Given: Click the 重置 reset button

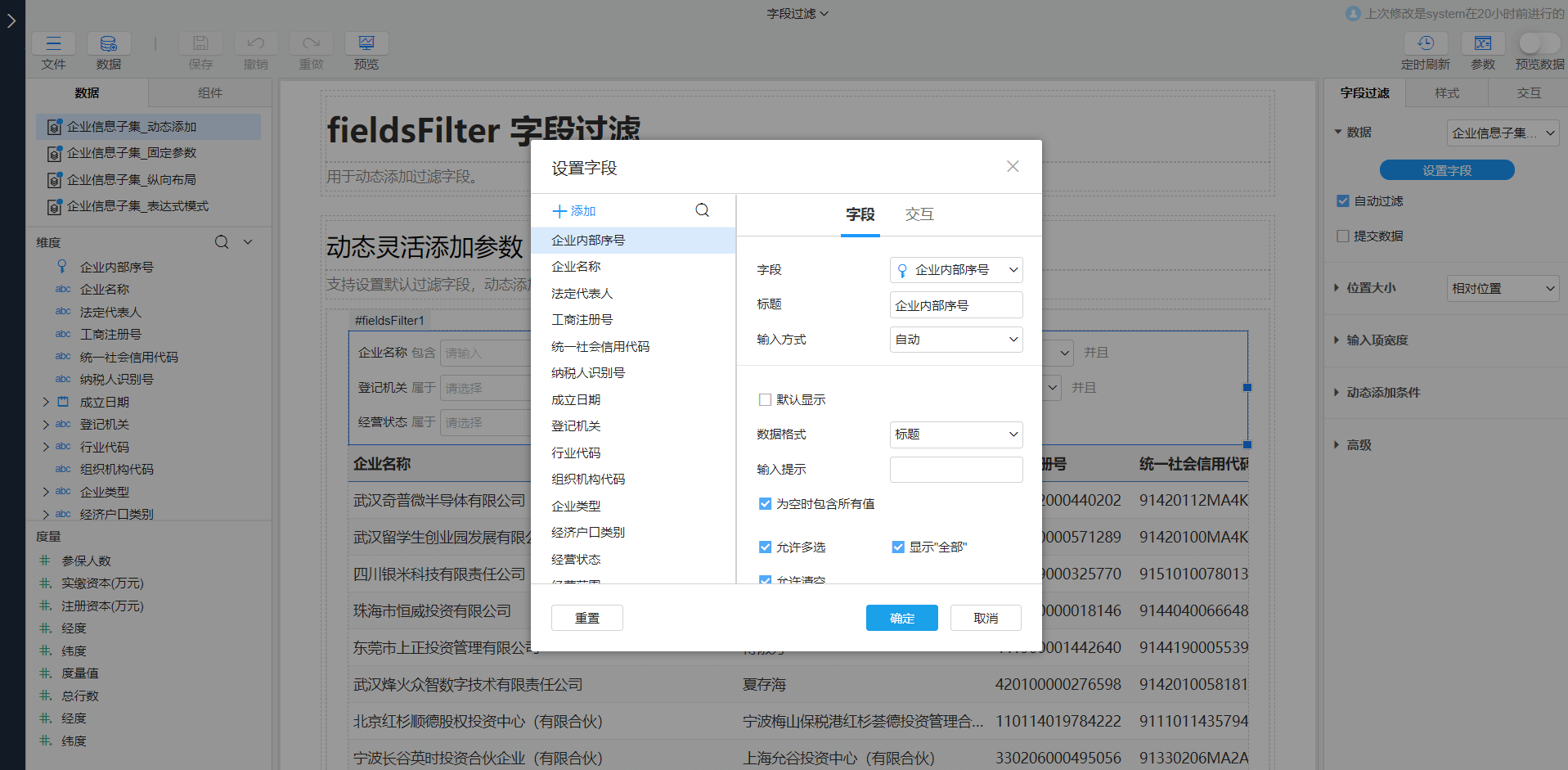Looking at the screenshot, I should (x=586, y=618).
